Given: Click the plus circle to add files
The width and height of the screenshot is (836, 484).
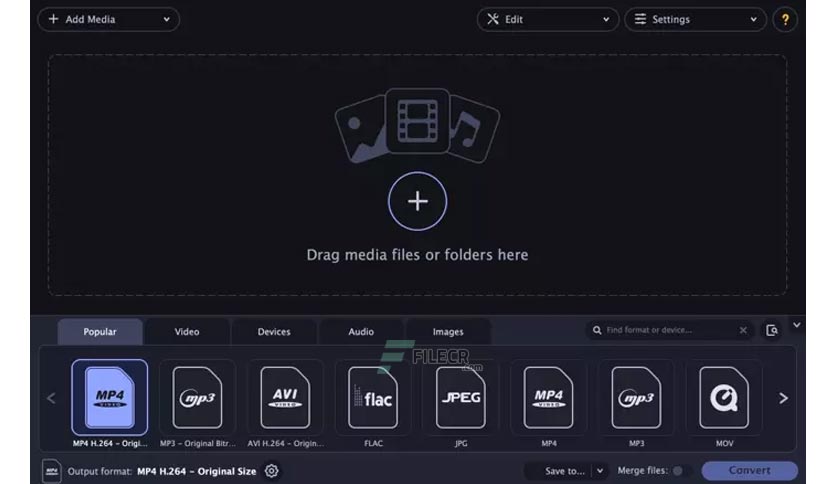Looking at the screenshot, I should click(417, 201).
